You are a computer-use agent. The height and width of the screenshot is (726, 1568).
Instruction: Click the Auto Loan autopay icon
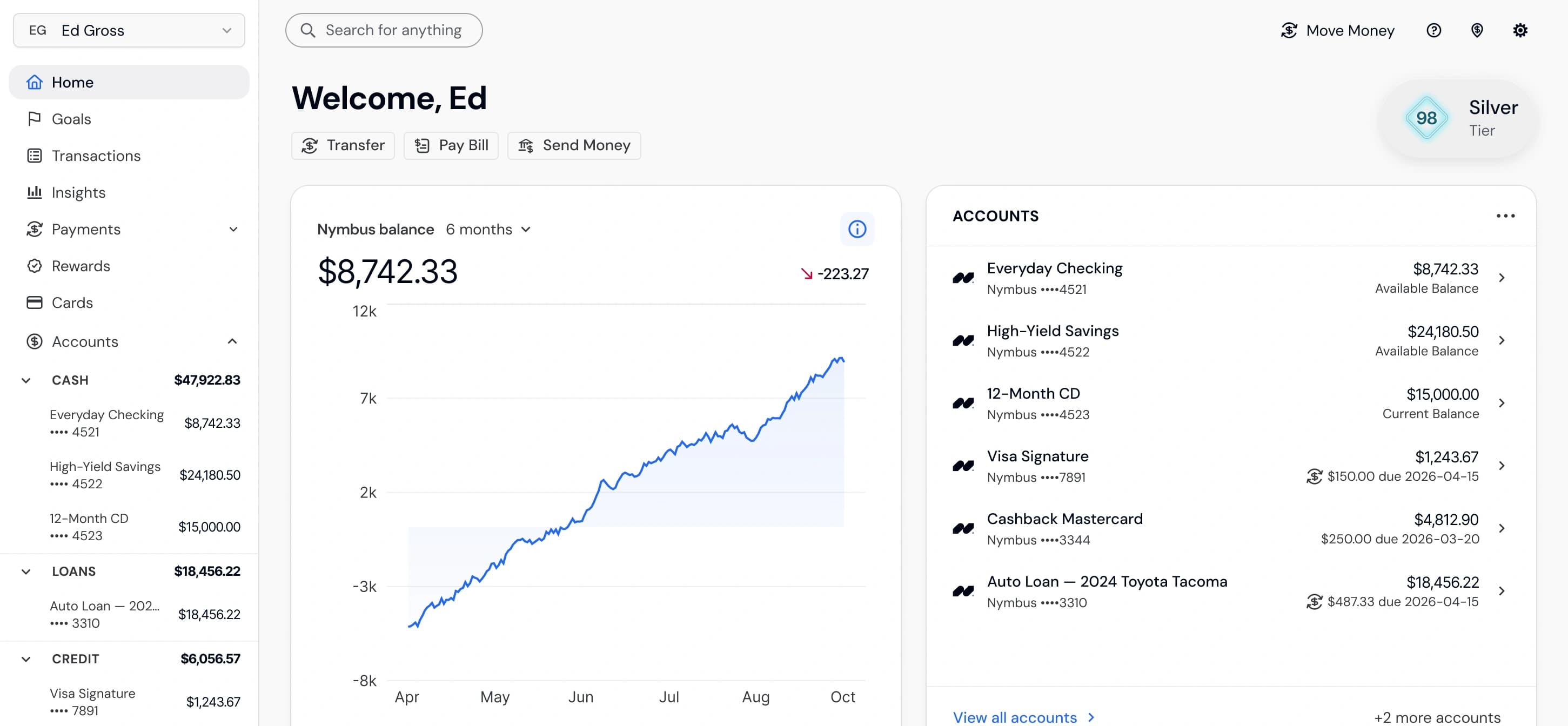tap(1314, 602)
